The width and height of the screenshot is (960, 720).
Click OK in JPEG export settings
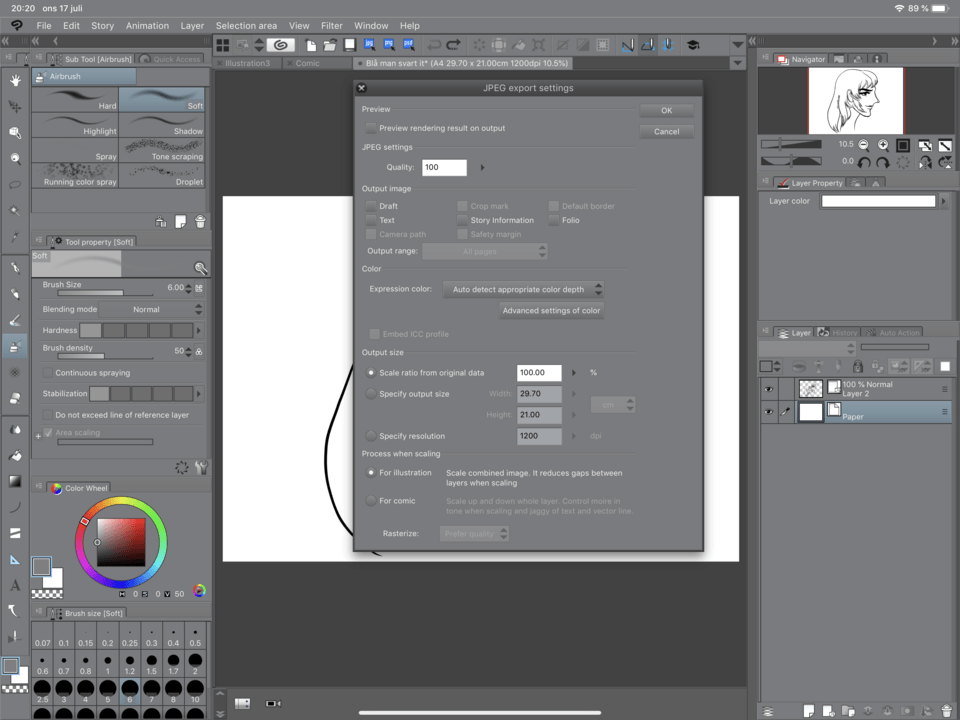point(666,111)
